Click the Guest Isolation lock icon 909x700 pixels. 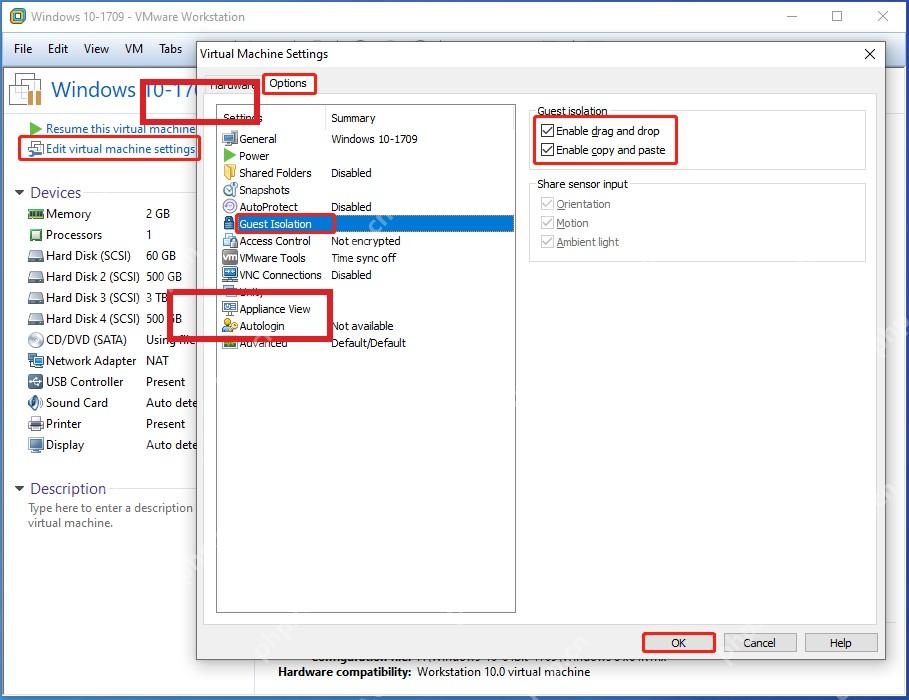[x=229, y=223]
